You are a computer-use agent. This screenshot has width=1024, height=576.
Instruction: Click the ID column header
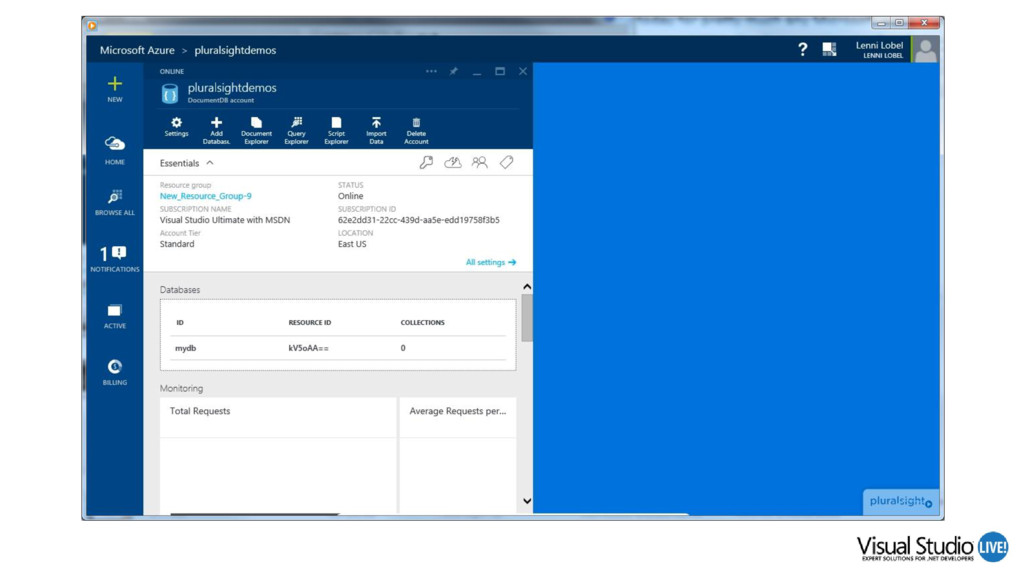[x=180, y=323]
